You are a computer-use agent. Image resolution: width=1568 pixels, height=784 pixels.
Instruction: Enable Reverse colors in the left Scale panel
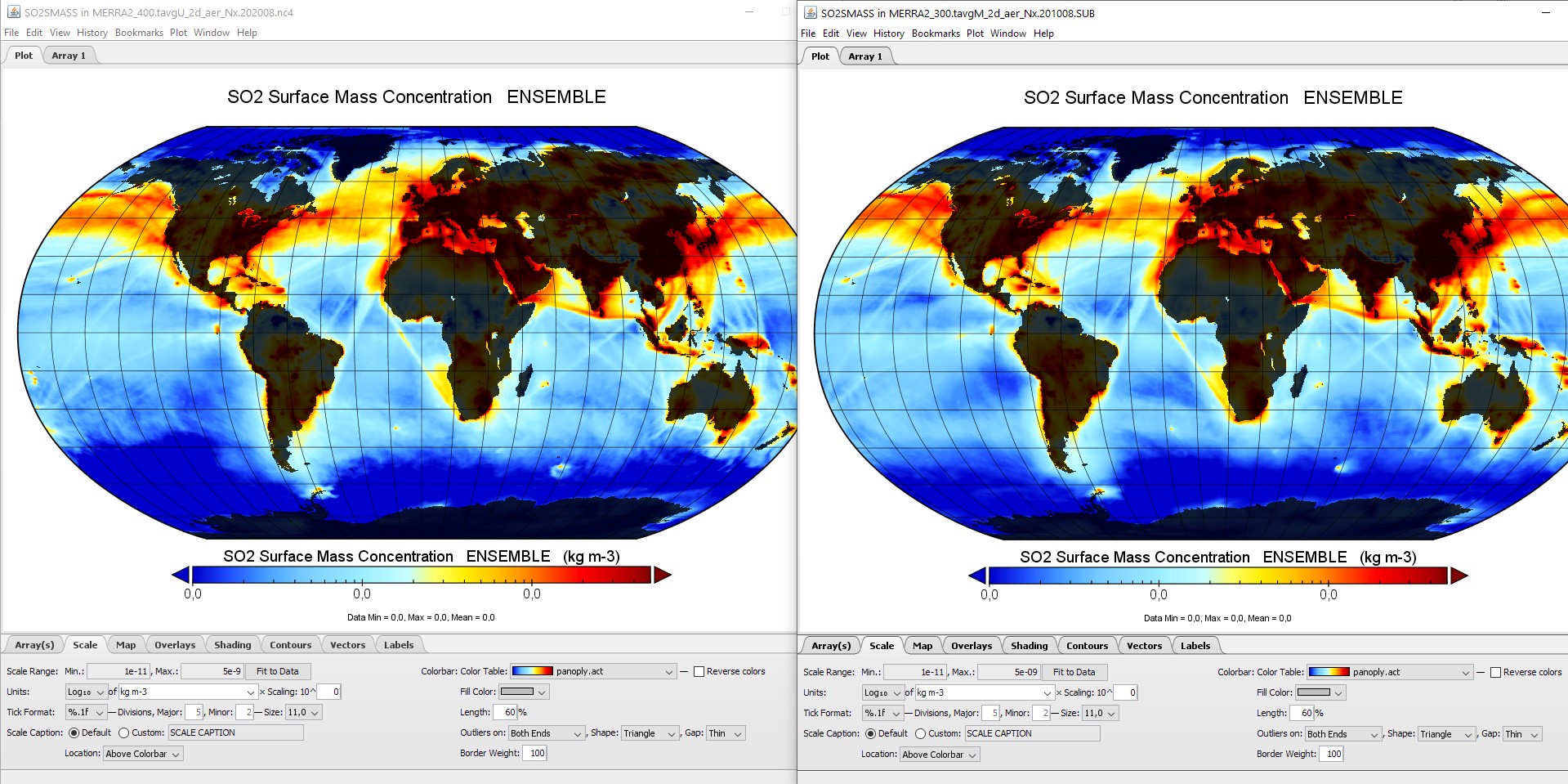pos(700,671)
